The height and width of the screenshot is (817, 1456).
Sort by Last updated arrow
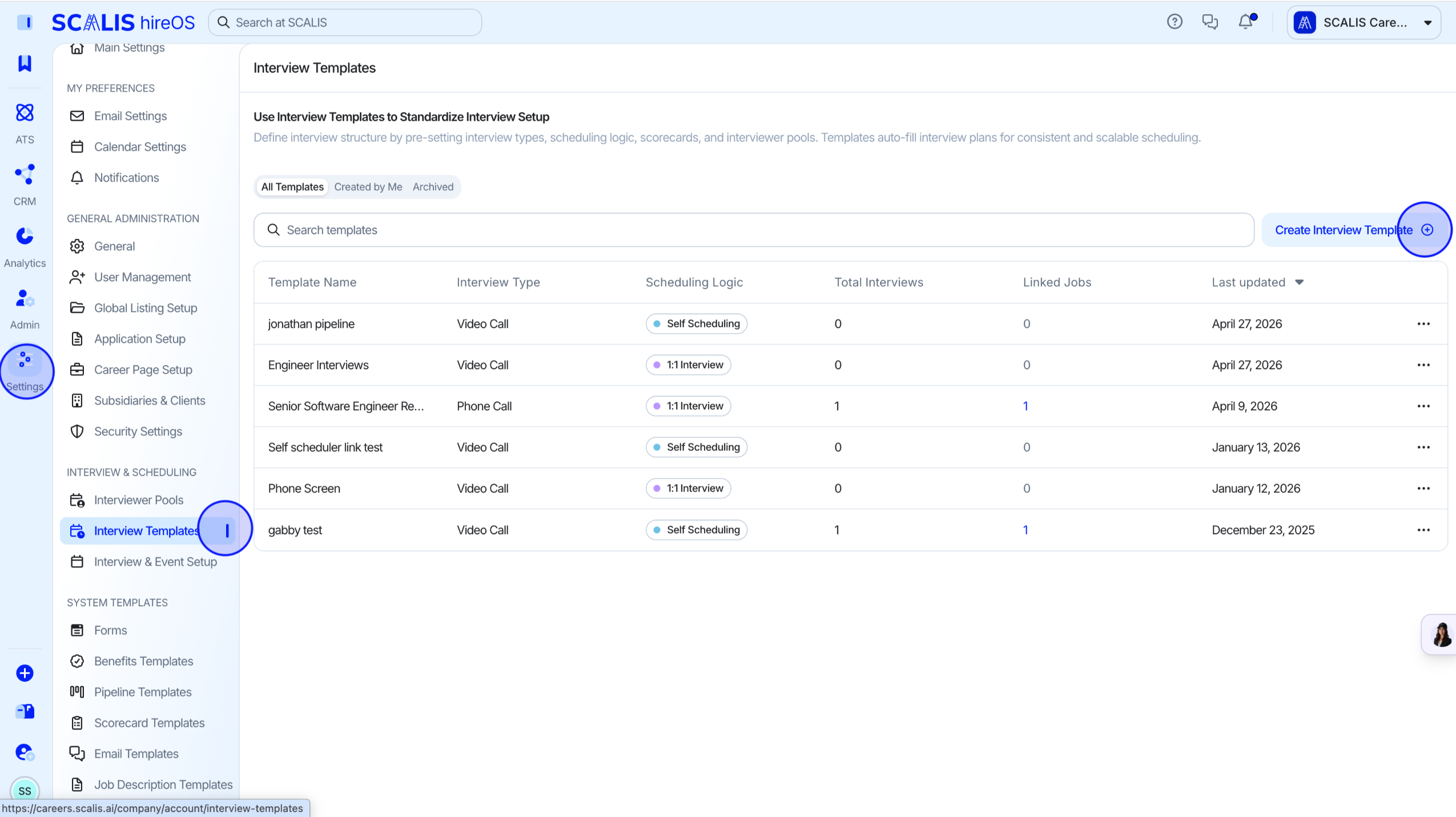pos(1300,282)
